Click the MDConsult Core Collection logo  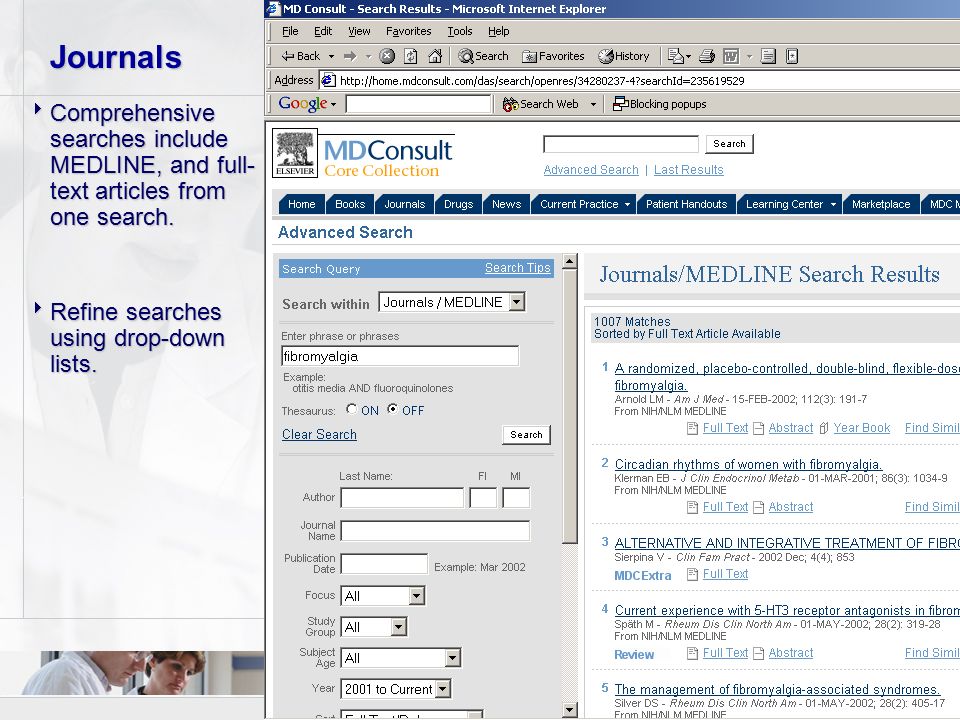(388, 157)
